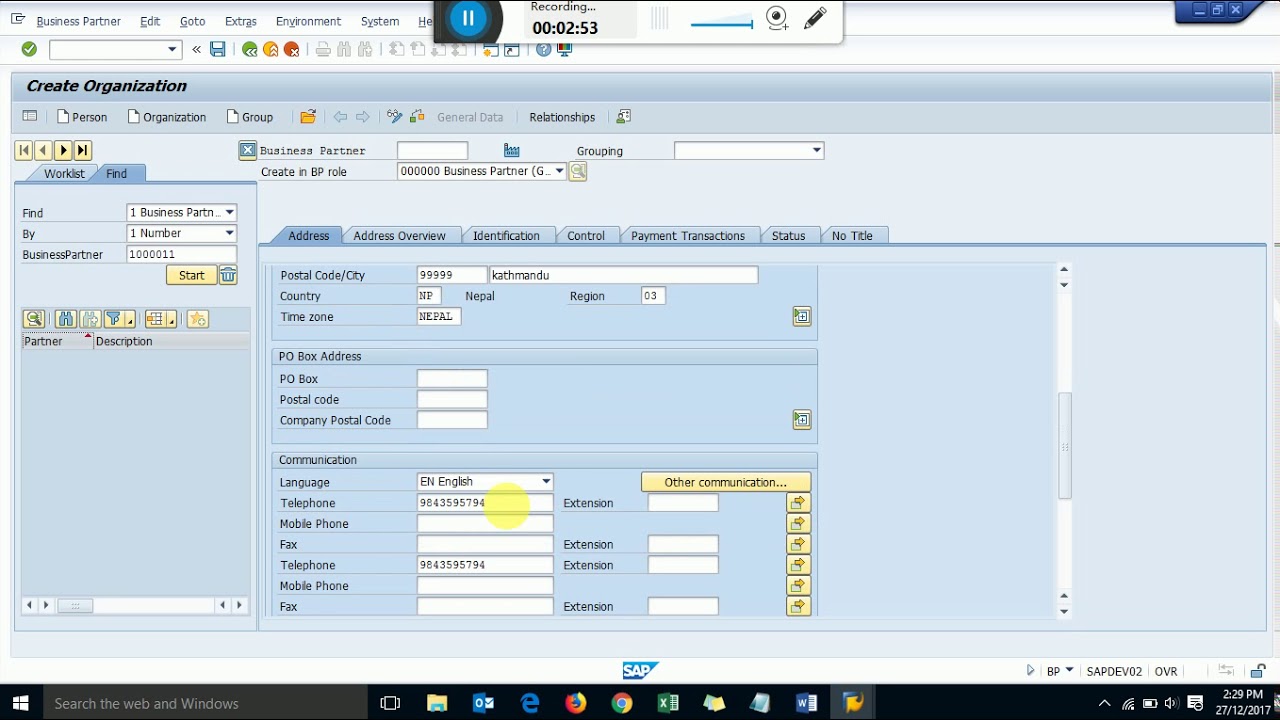Image resolution: width=1280 pixels, height=720 pixels.
Task: Open the Find dropdown showing Business Partner
Action: tap(229, 212)
